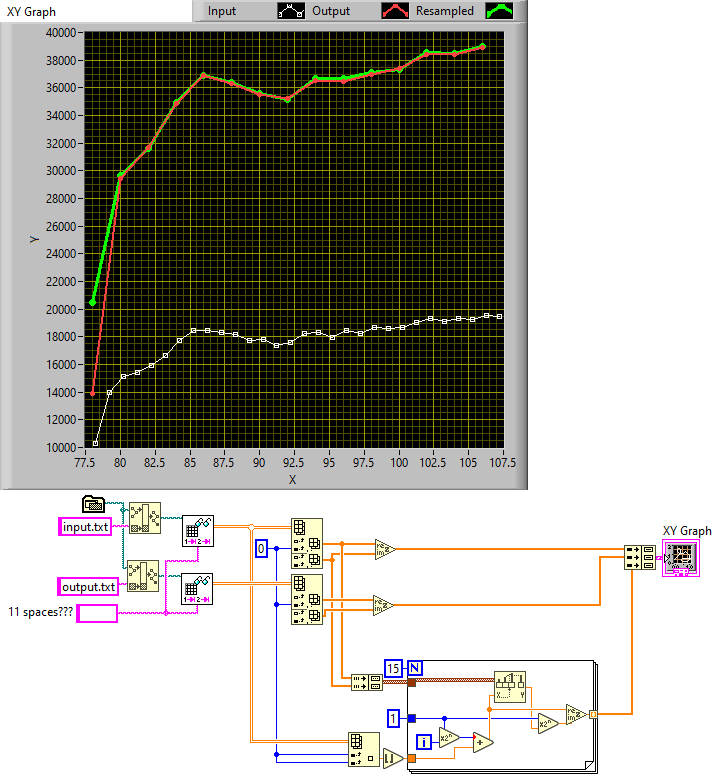The width and height of the screenshot is (717, 784).
Task: Select the second Re/Im To Complex node
Action: pyautogui.click(x=384, y=606)
